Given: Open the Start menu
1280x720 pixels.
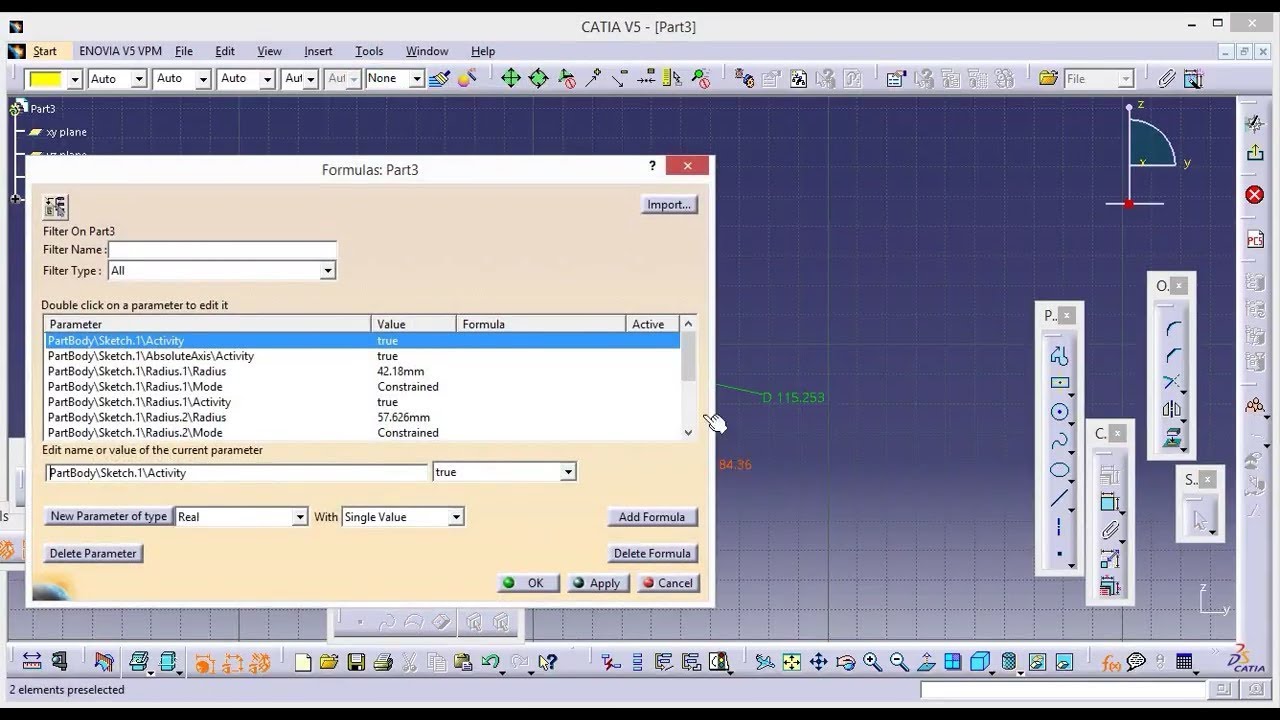Looking at the screenshot, I should [45, 51].
